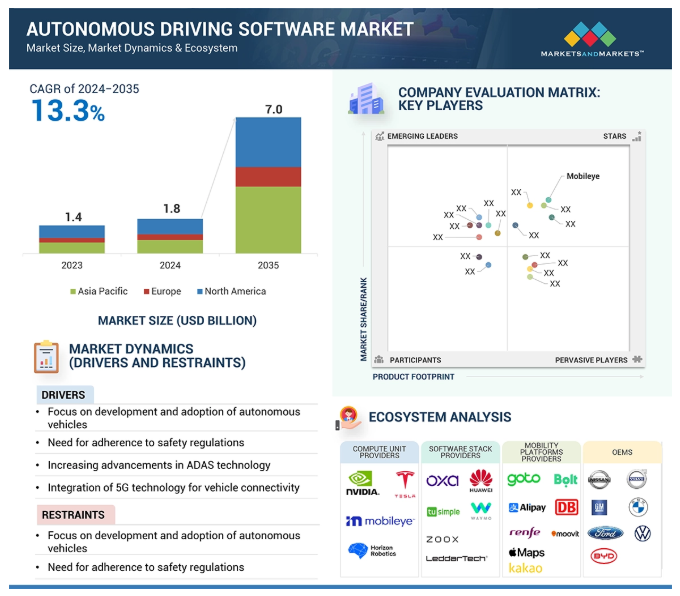The height and width of the screenshot is (596, 680).
Task: Click the Asia Pacific green legend swatch
Action: coord(73,292)
